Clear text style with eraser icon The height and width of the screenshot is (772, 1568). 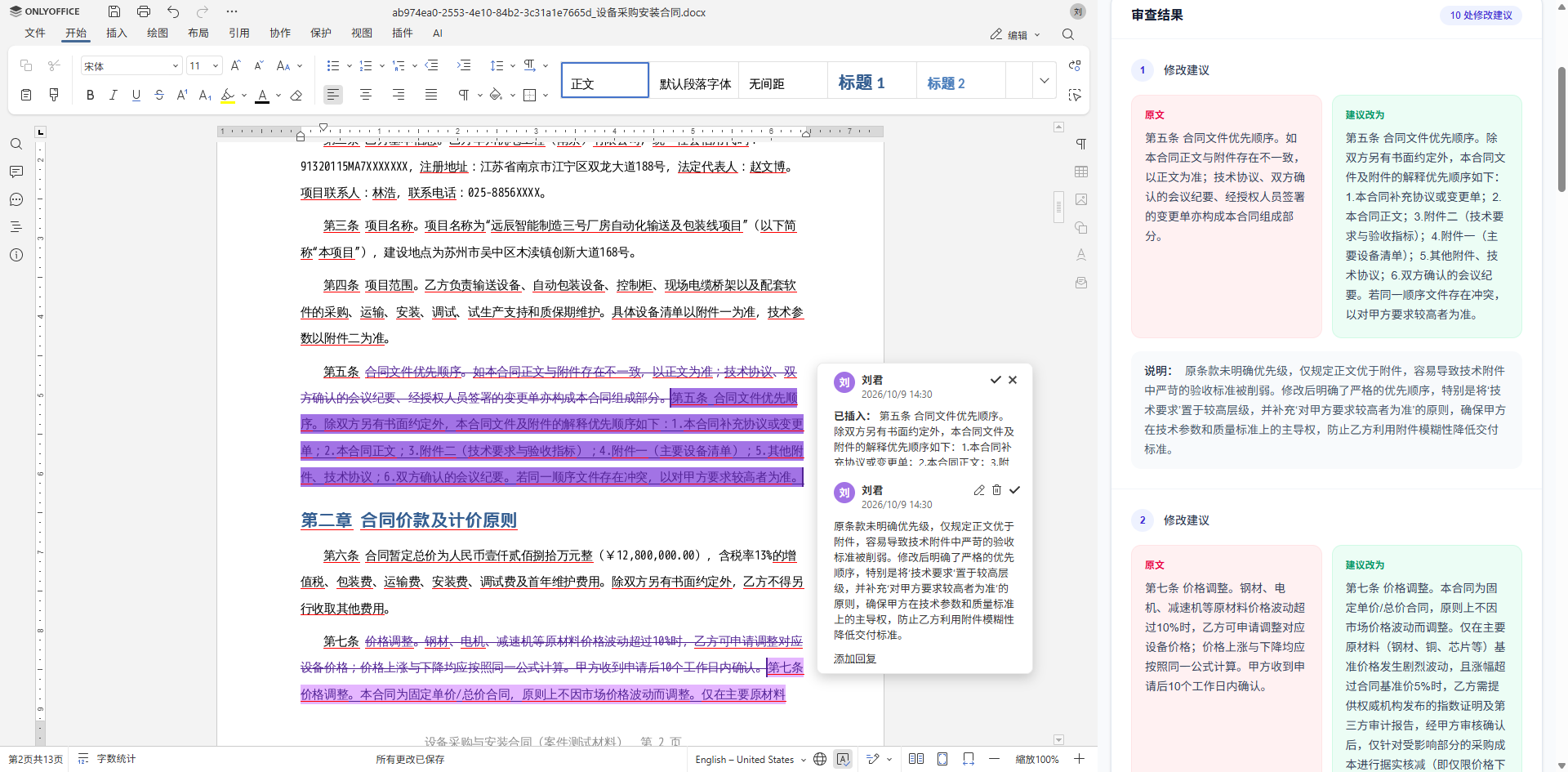296,95
